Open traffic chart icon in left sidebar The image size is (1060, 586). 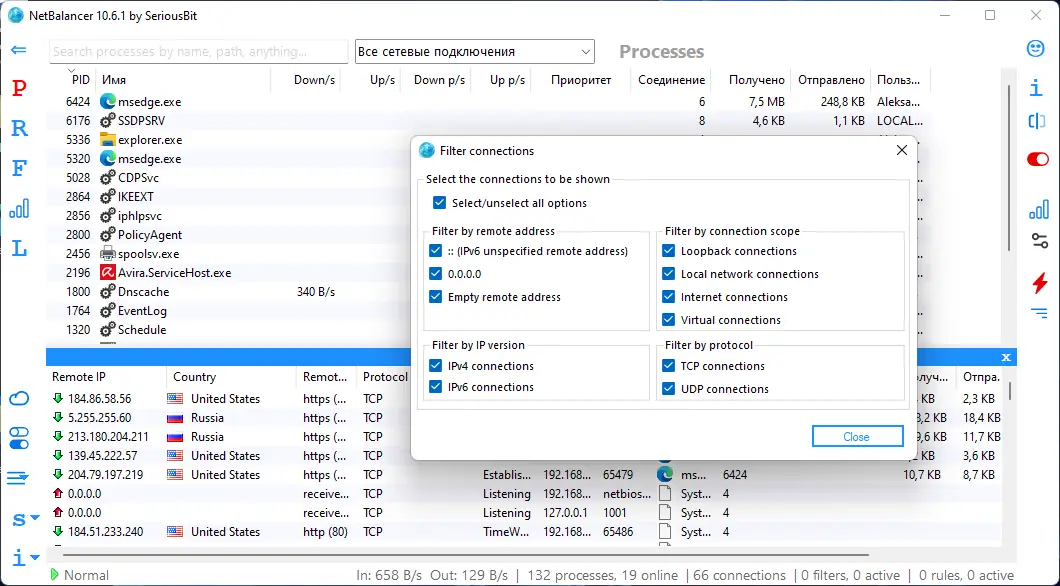pos(19,208)
